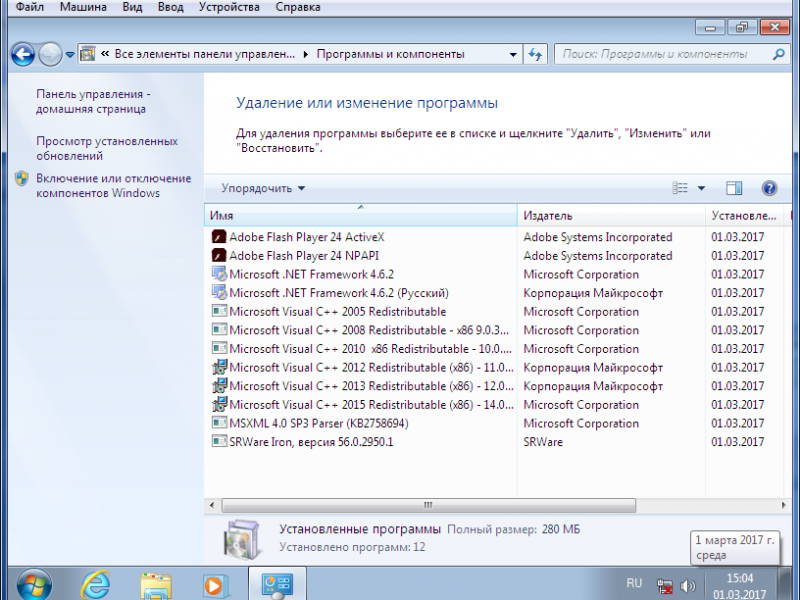This screenshot has height=600, width=800.
Task: Open the 'Файл' menu
Action: 30,7
